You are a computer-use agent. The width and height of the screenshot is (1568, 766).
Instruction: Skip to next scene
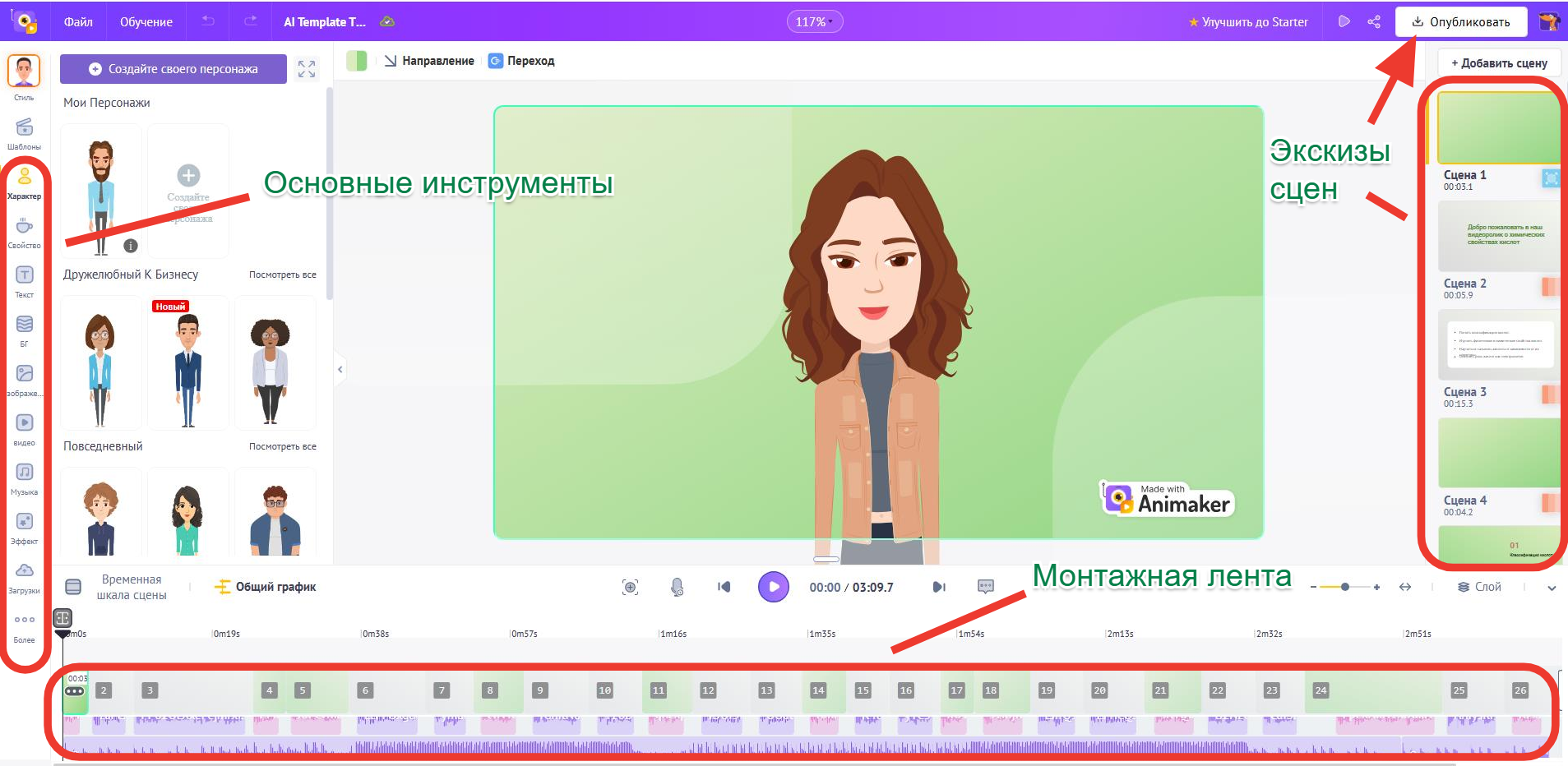(x=939, y=587)
